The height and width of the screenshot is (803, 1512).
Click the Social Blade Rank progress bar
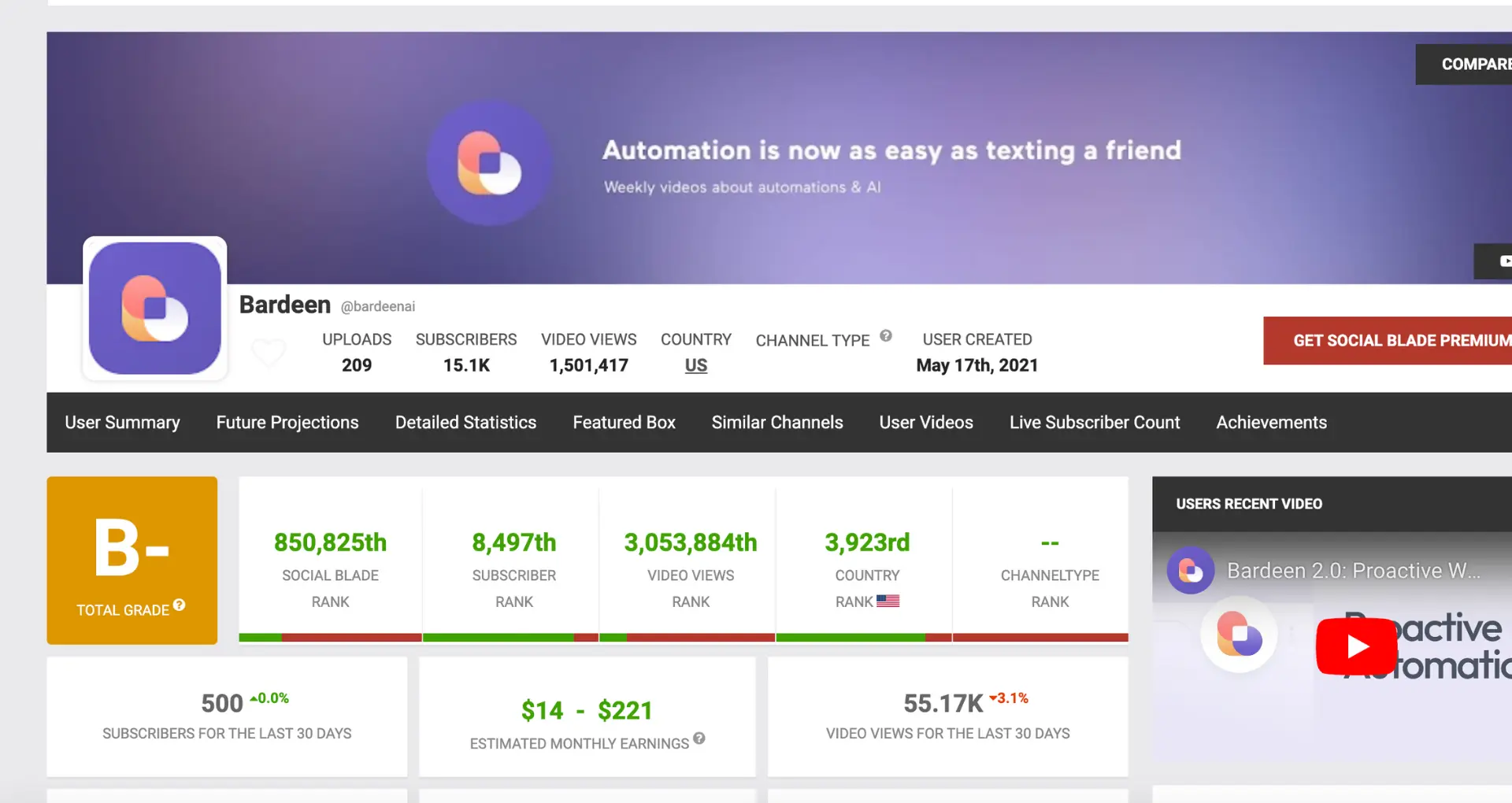331,638
